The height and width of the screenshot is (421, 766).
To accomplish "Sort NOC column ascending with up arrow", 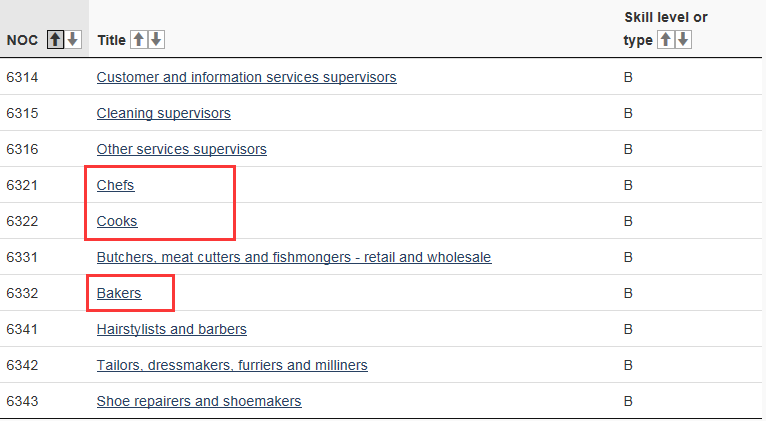I will coord(55,40).
